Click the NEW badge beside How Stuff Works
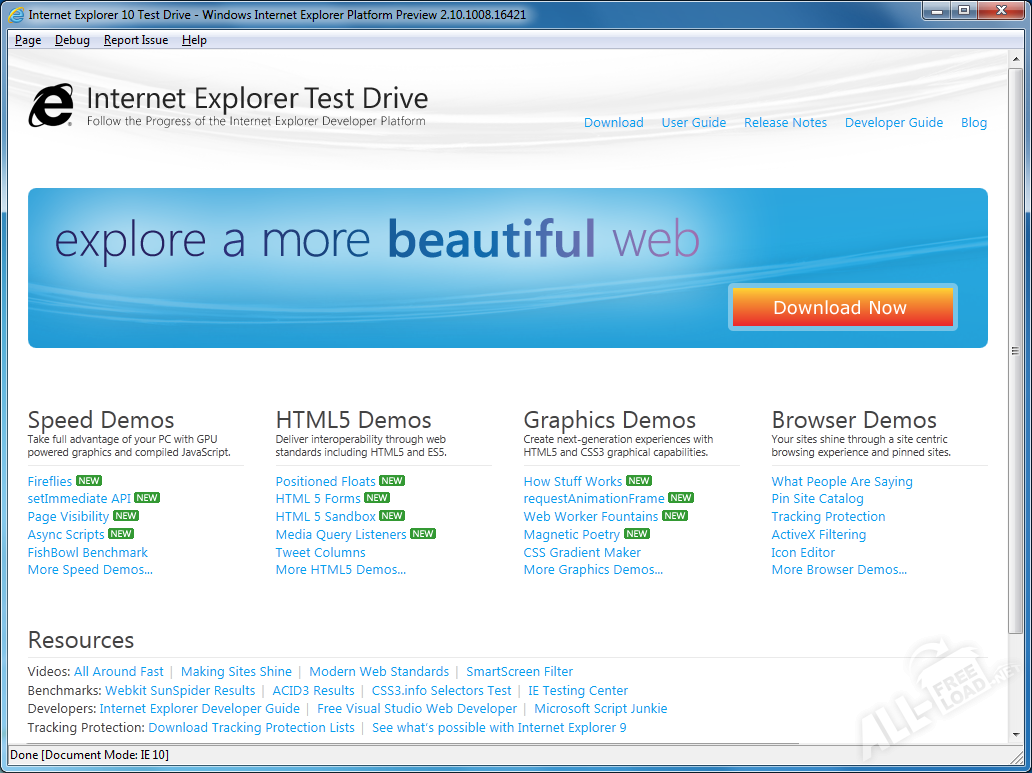The height and width of the screenshot is (773, 1032). tap(639, 481)
